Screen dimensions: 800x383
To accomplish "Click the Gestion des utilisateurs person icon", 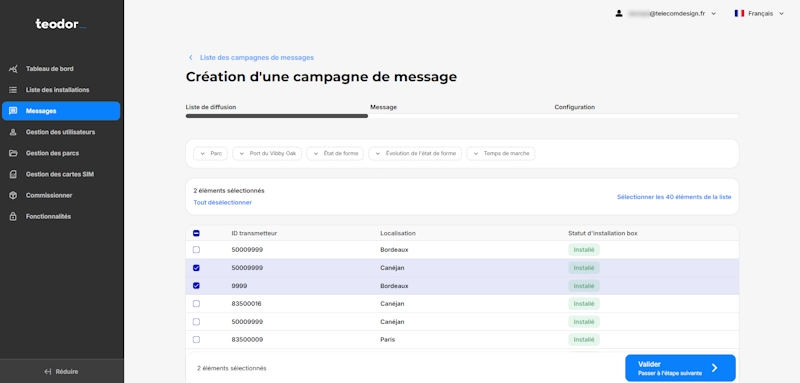I will click(13, 132).
